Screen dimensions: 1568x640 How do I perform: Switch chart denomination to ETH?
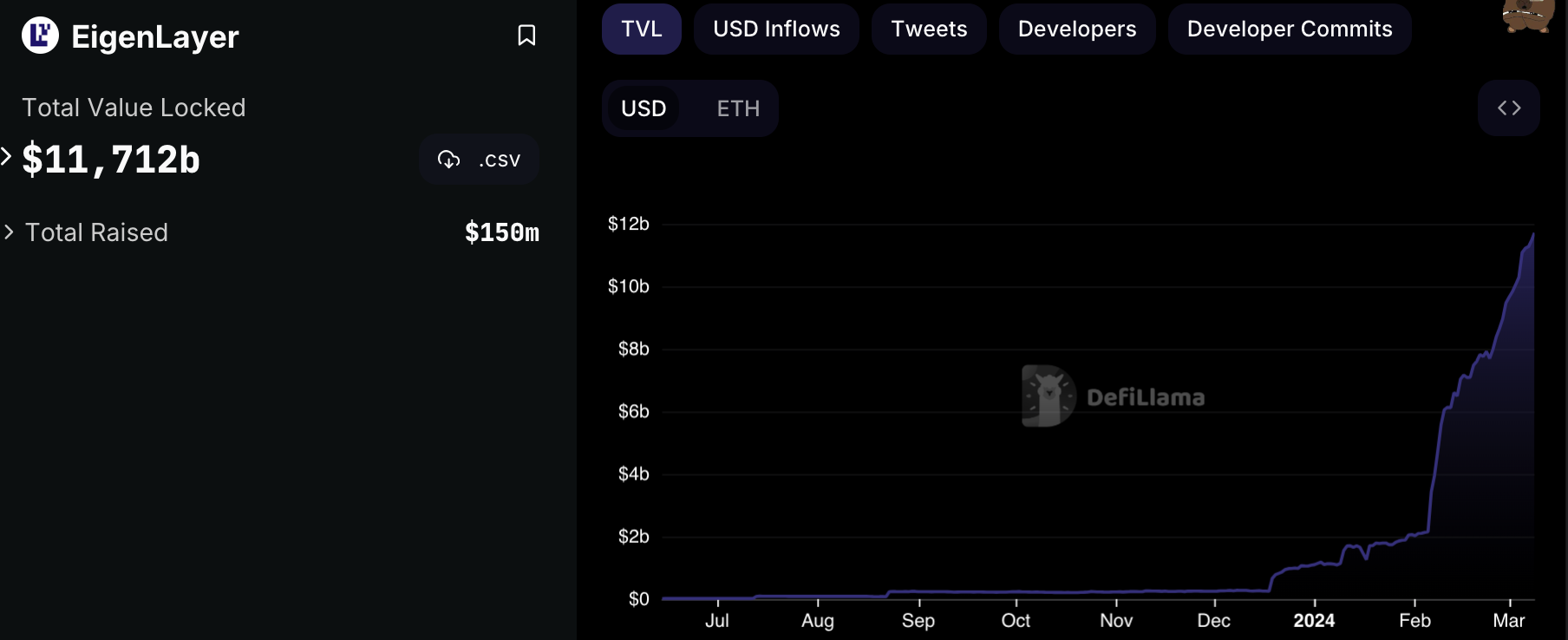click(x=738, y=108)
